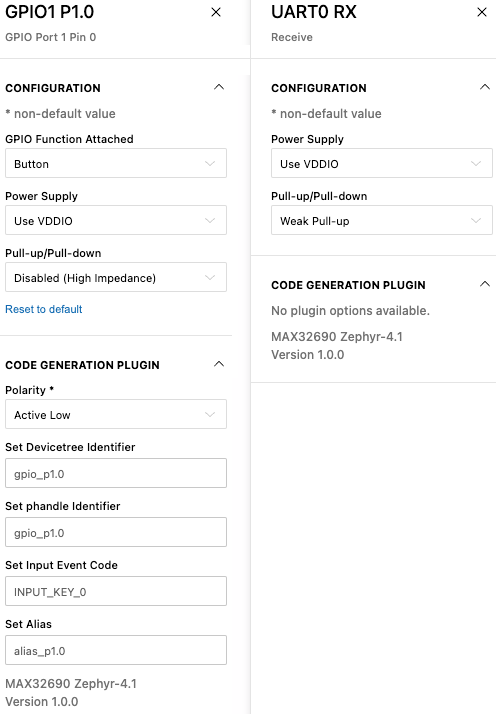
Task: Collapse GPIO1 Configuration section chevron
Action: coord(219,87)
